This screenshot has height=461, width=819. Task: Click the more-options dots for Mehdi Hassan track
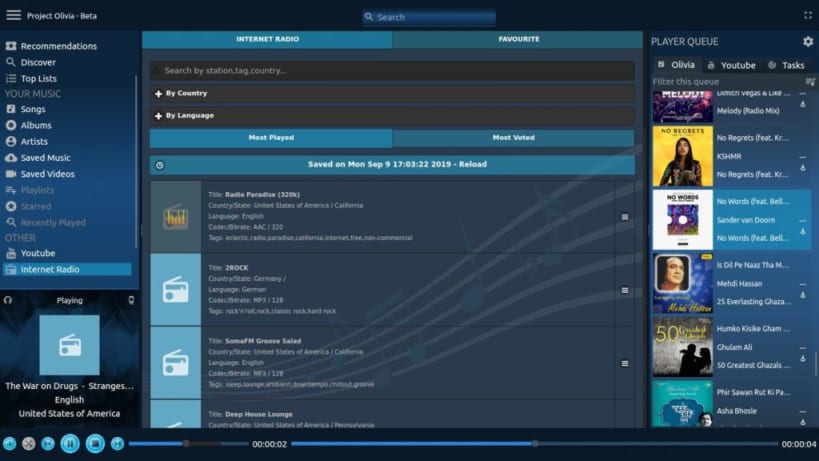(x=803, y=284)
